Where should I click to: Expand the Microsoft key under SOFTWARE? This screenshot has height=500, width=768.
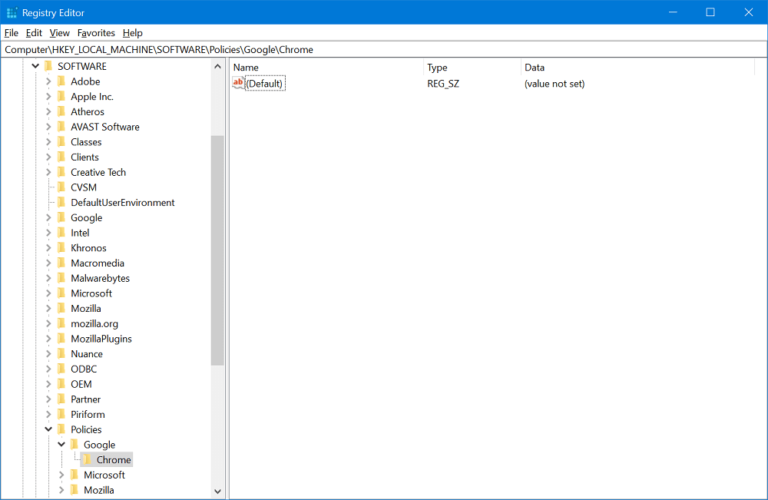coord(48,293)
